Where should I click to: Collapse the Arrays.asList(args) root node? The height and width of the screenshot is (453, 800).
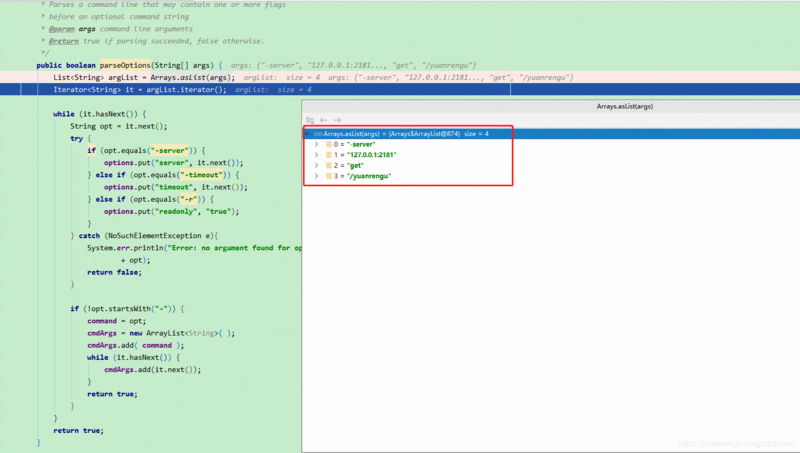(x=308, y=134)
